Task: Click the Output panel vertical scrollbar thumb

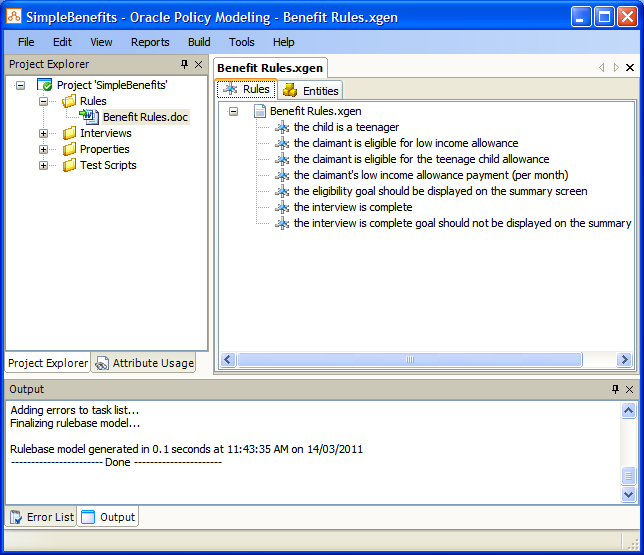Action: coord(628,476)
